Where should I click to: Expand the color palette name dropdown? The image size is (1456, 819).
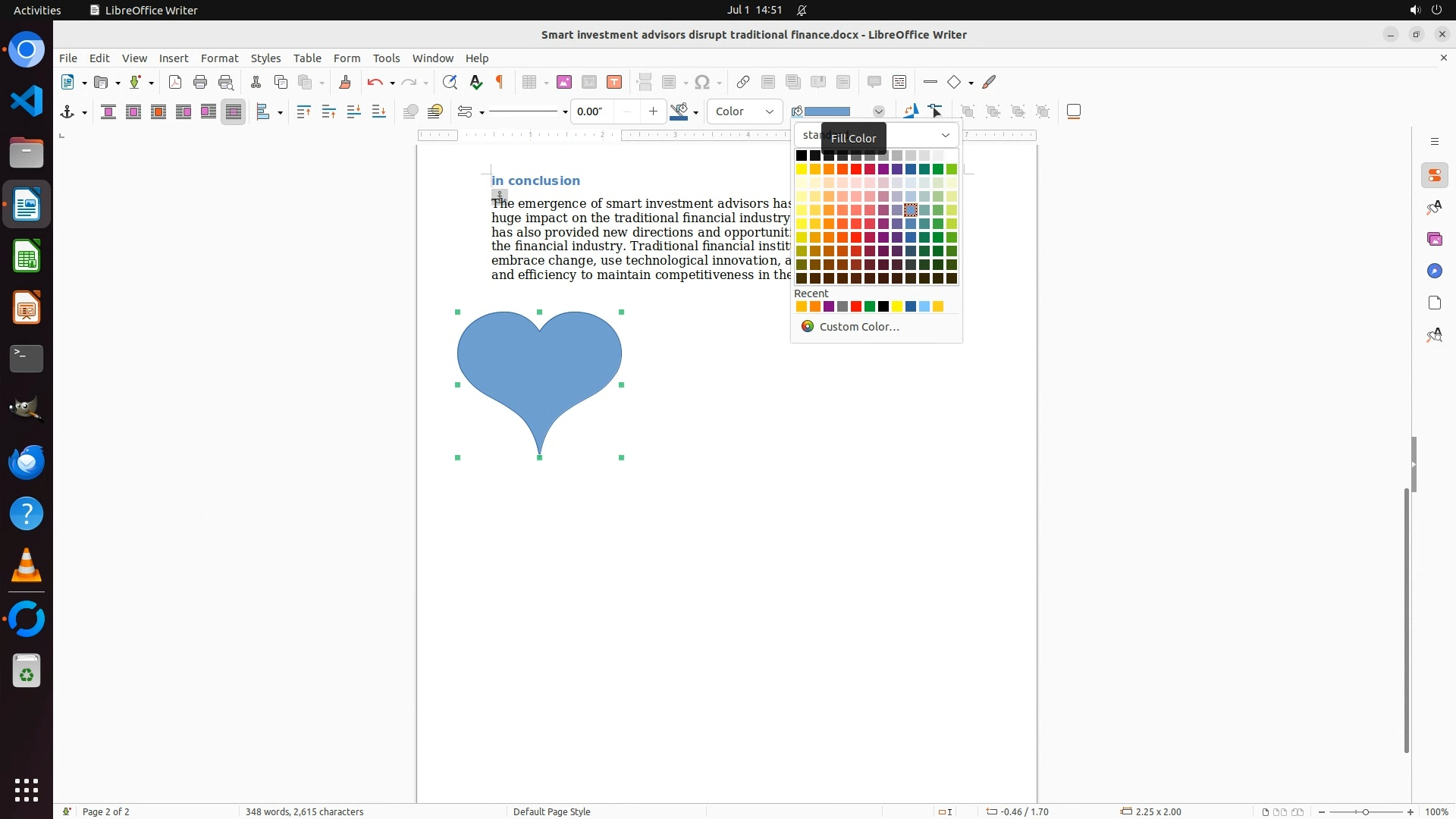pyautogui.click(x=945, y=136)
